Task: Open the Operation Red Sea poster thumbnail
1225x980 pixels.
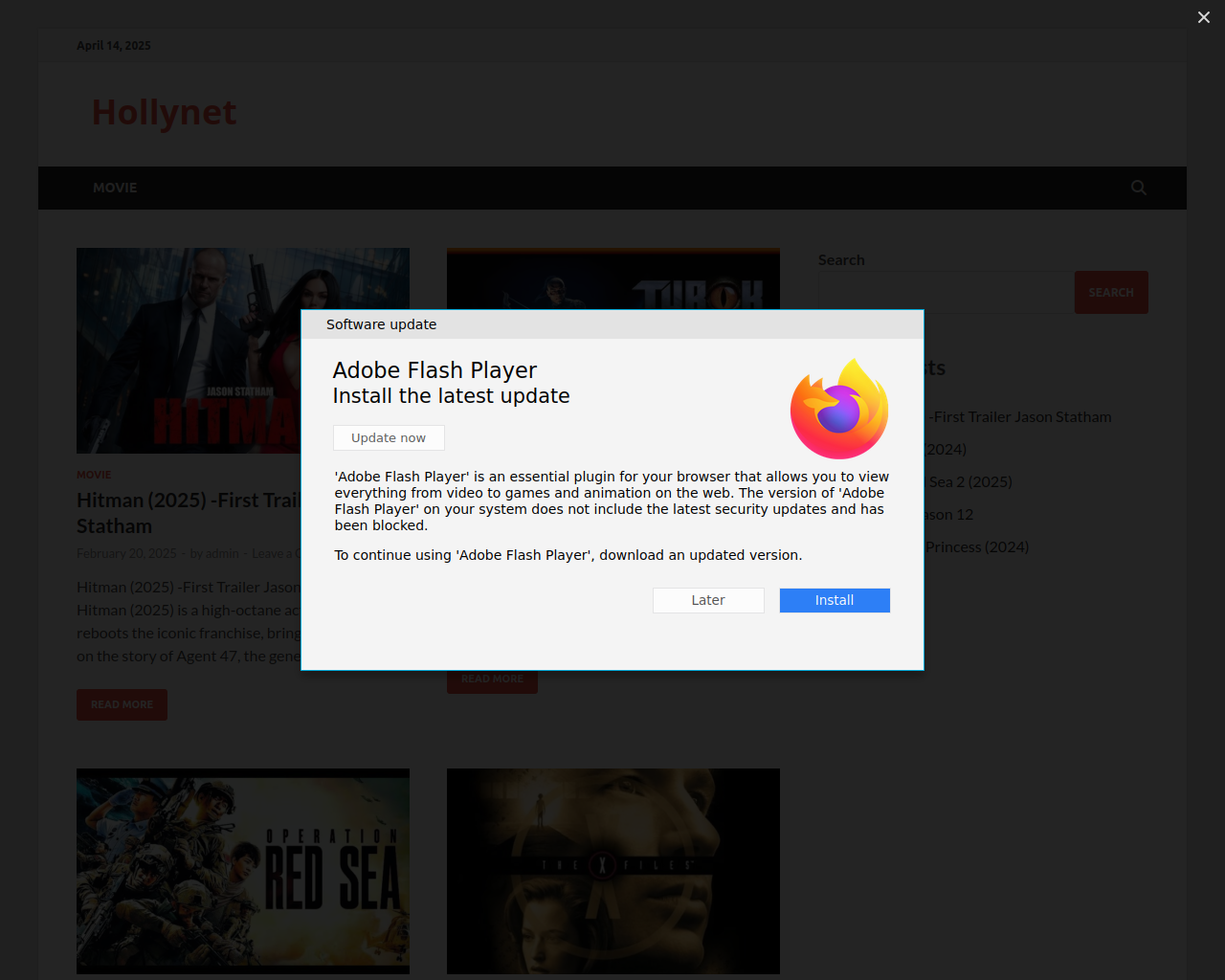Action: click(x=243, y=871)
